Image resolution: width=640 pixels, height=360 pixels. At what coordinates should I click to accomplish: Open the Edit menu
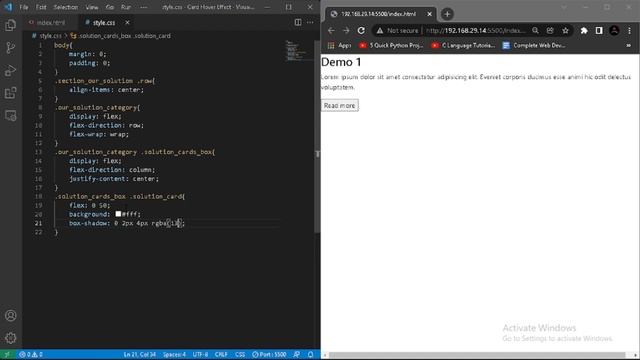click(x=41, y=7)
